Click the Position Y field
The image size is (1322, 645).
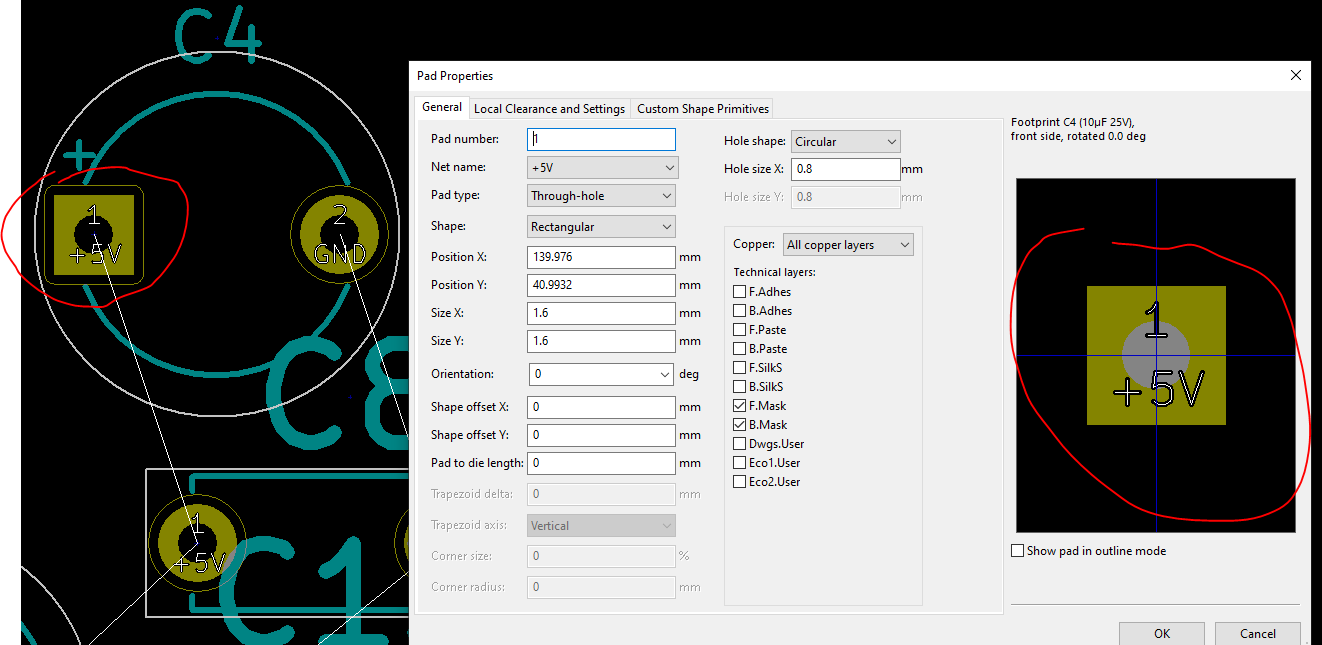[601, 285]
